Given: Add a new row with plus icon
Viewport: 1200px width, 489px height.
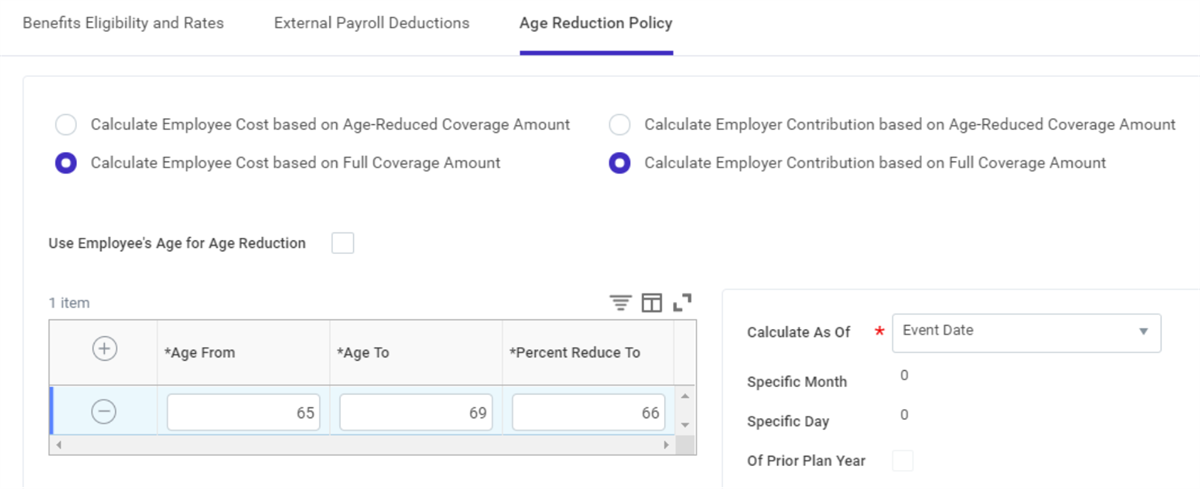Looking at the screenshot, I should pos(104,348).
